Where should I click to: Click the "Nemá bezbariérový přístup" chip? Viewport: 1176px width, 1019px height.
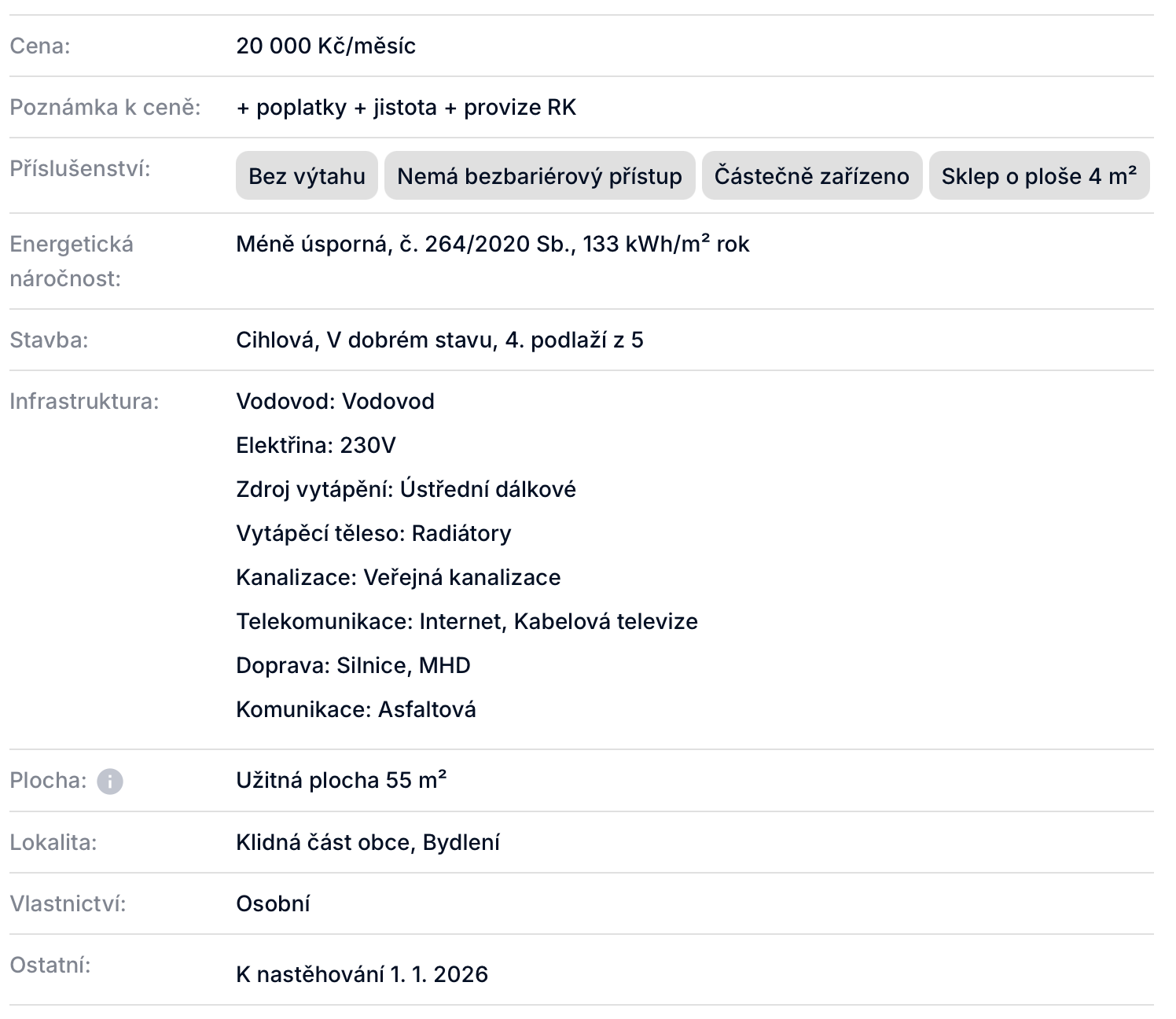[x=539, y=176]
